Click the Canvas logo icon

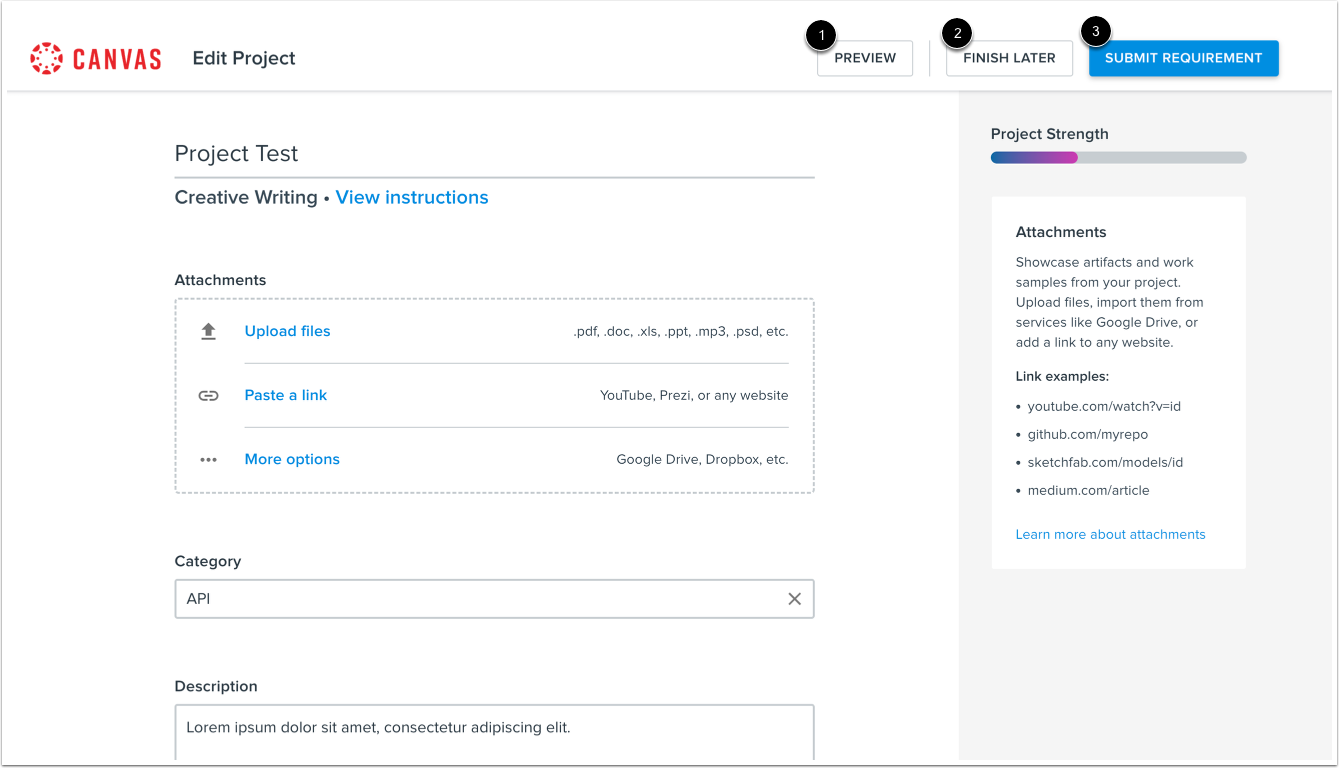(46, 58)
